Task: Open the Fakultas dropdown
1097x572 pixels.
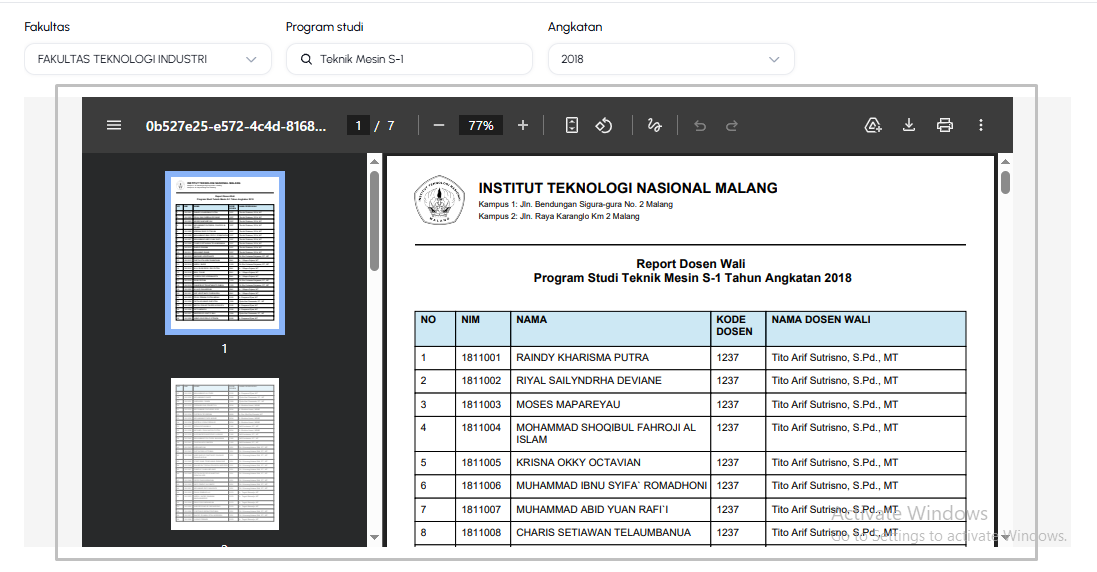Action: pos(148,59)
